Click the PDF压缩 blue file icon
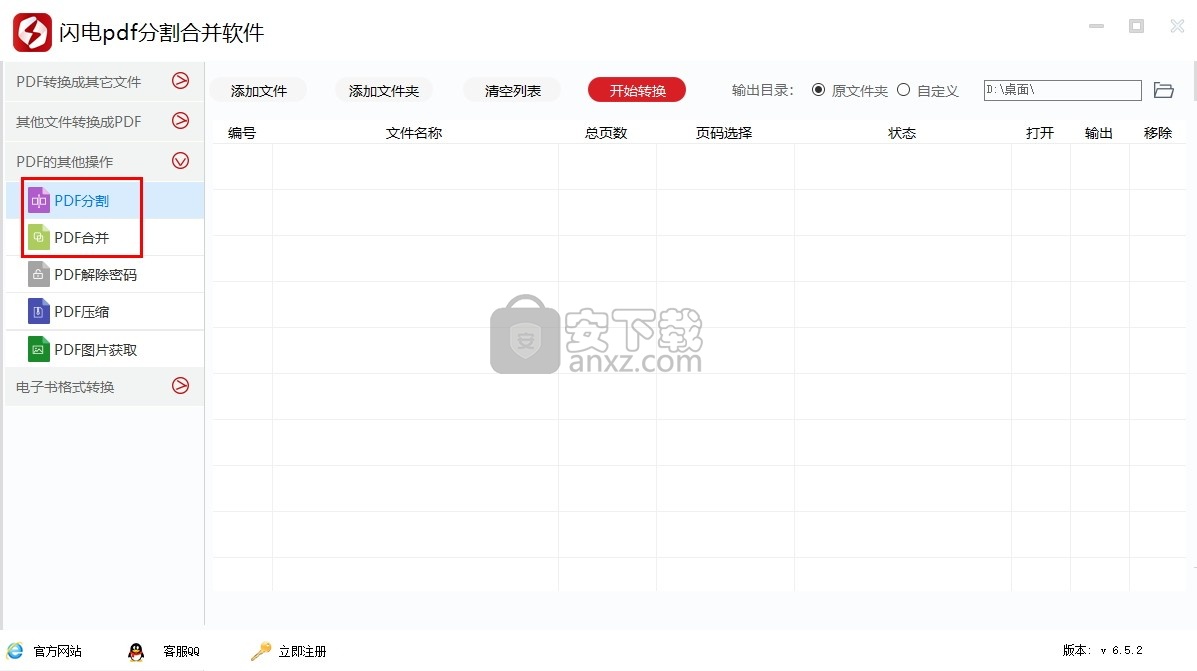This screenshot has height=671, width=1197. [38, 311]
